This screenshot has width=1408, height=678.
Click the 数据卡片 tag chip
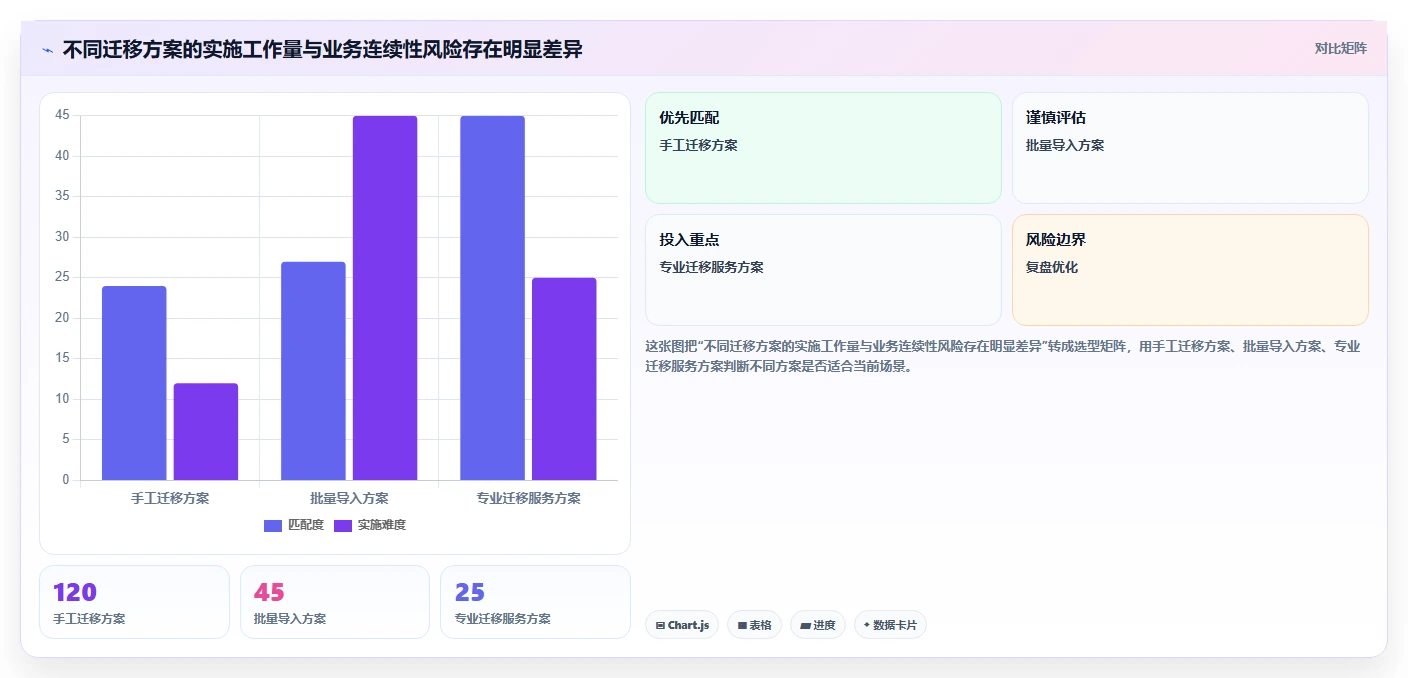[890, 625]
